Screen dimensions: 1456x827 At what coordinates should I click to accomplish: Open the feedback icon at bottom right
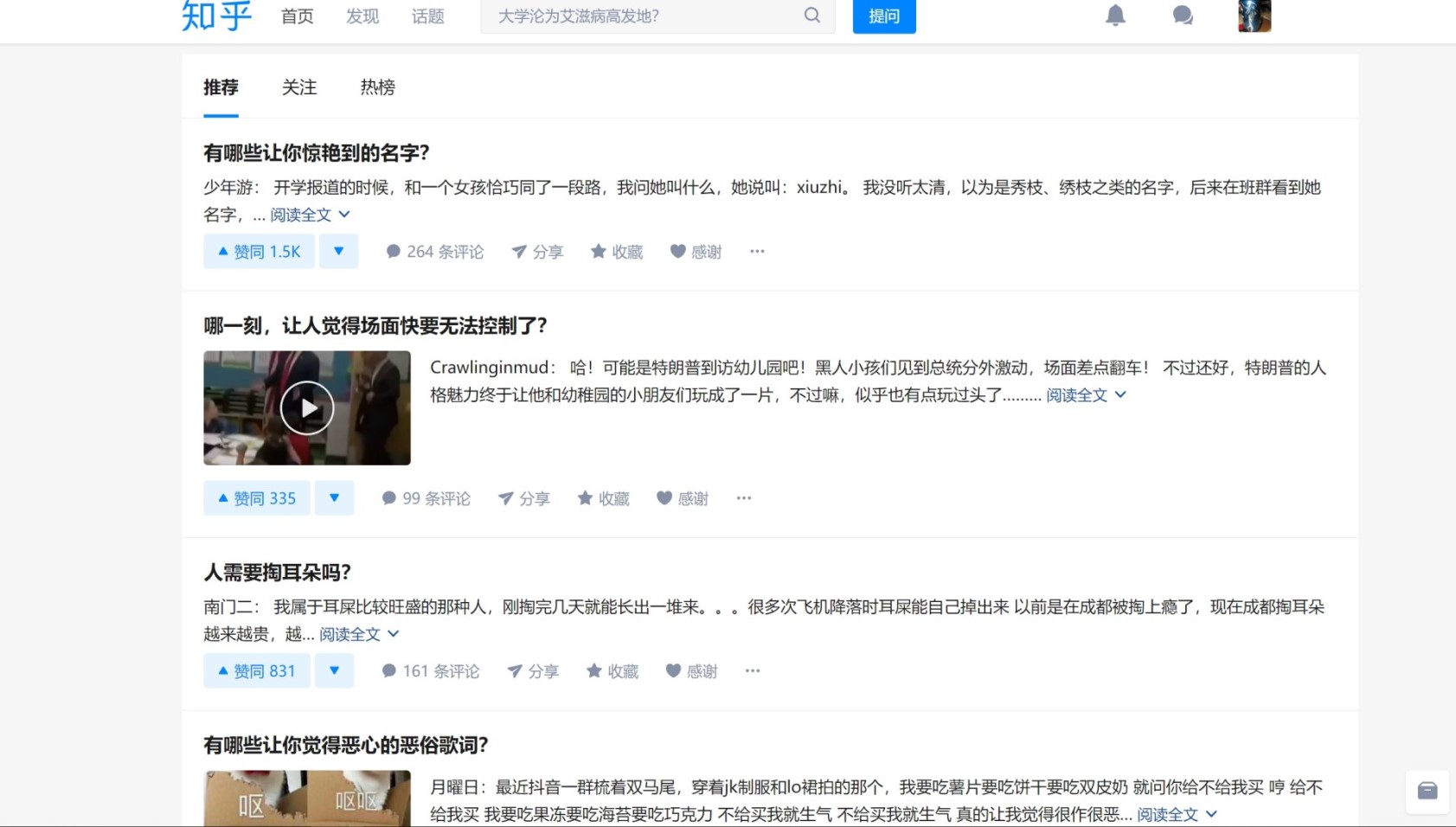pyautogui.click(x=1427, y=791)
